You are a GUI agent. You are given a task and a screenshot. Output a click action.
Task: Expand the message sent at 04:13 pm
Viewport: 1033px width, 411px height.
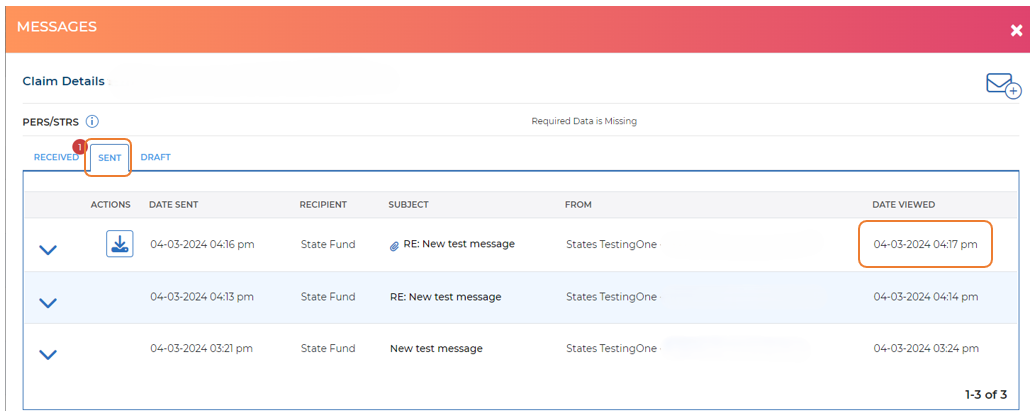47,301
